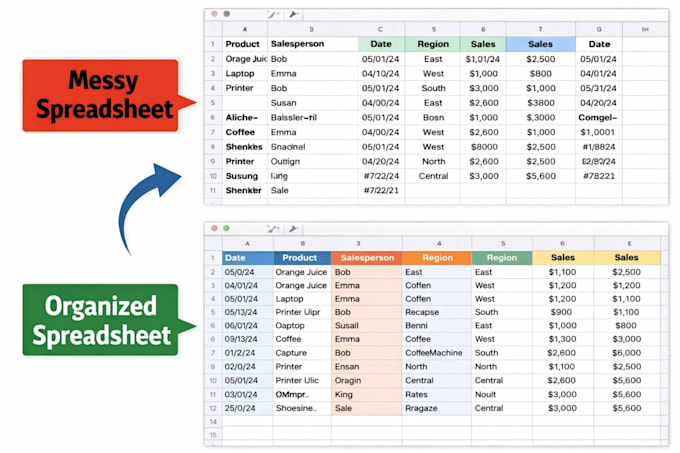Viewport: 680px width, 453px height.
Task: Select the "Oragin" salesperson cell
Action: click(366, 380)
